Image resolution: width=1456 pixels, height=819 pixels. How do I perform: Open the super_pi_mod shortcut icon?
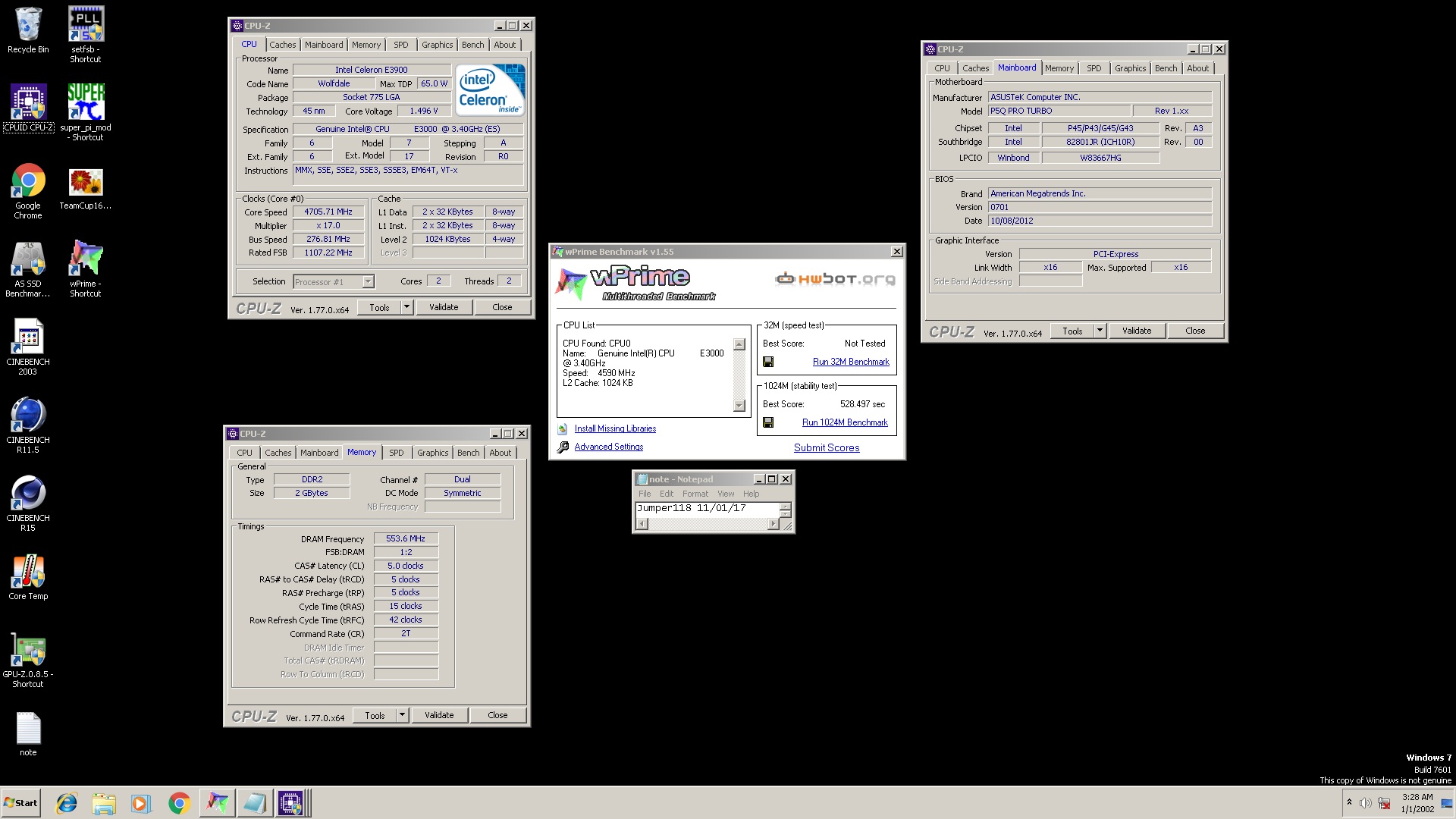click(86, 112)
